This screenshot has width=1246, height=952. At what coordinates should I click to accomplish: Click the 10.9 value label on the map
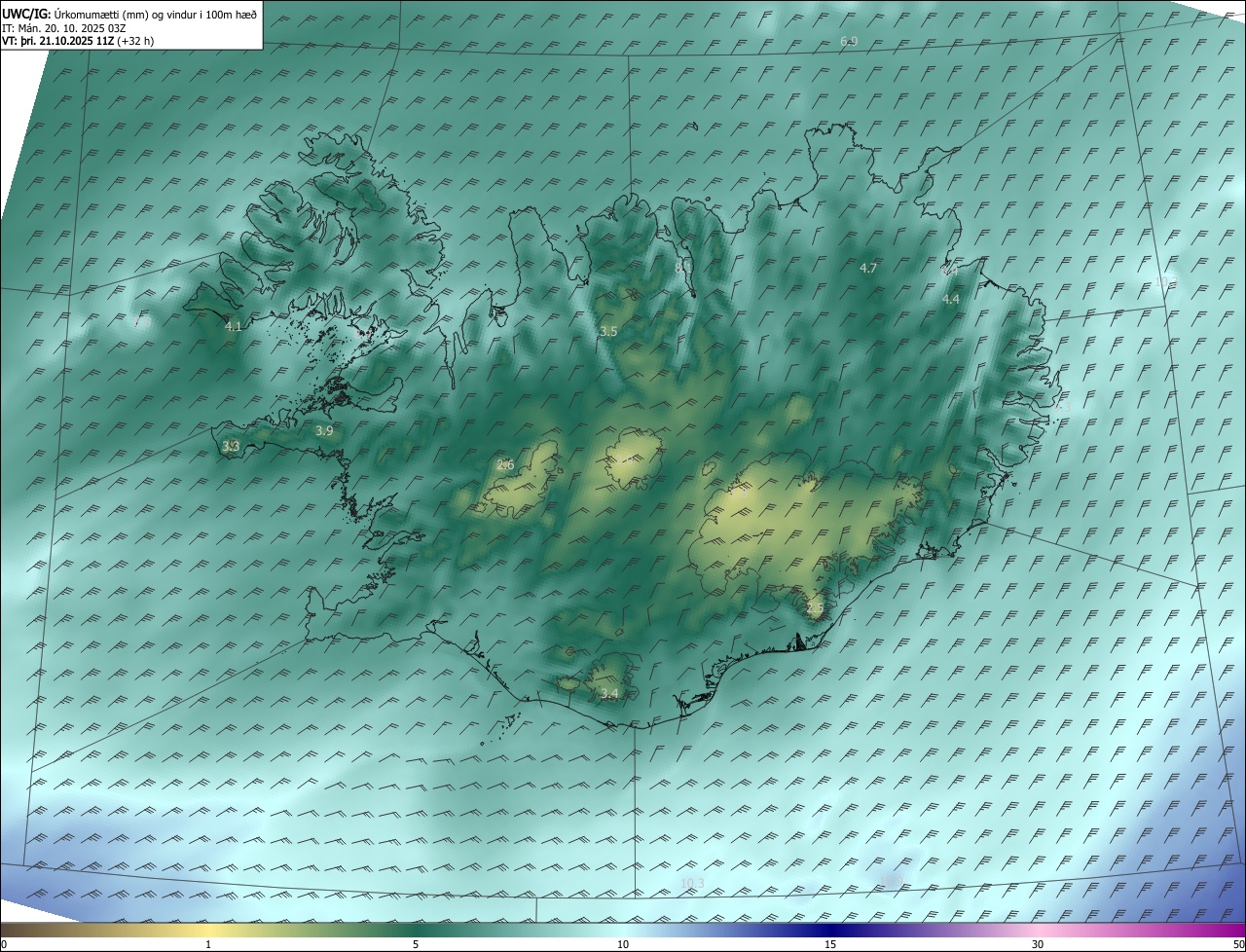pos(891,881)
